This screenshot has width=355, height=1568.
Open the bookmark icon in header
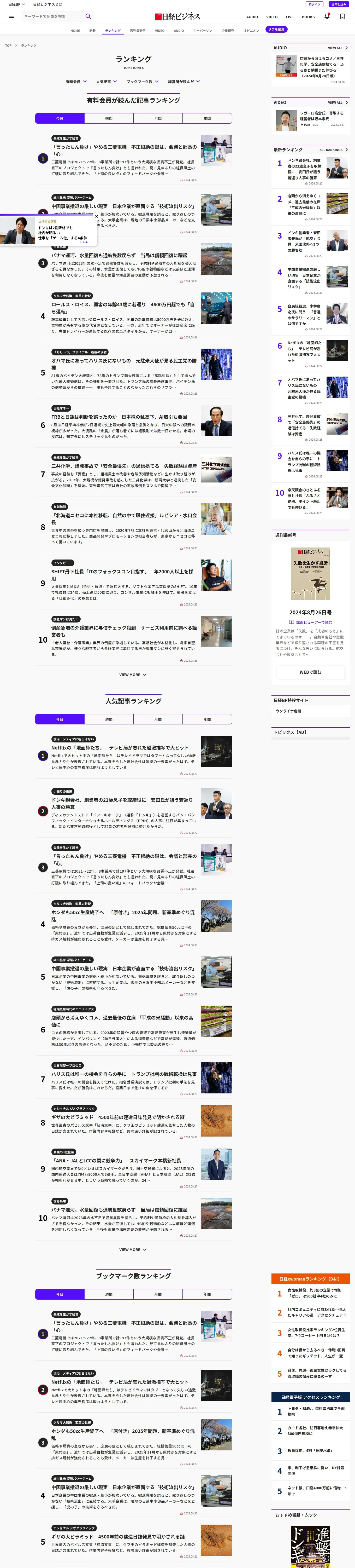[x=342, y=16]
